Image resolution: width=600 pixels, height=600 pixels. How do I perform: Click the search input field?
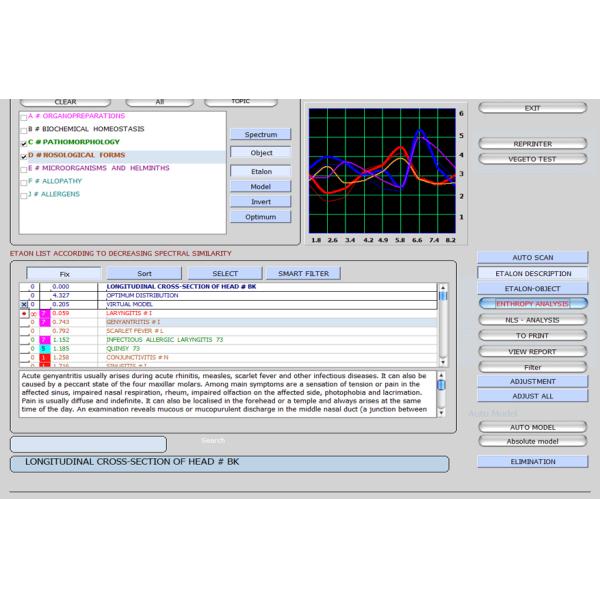point(88,443)
